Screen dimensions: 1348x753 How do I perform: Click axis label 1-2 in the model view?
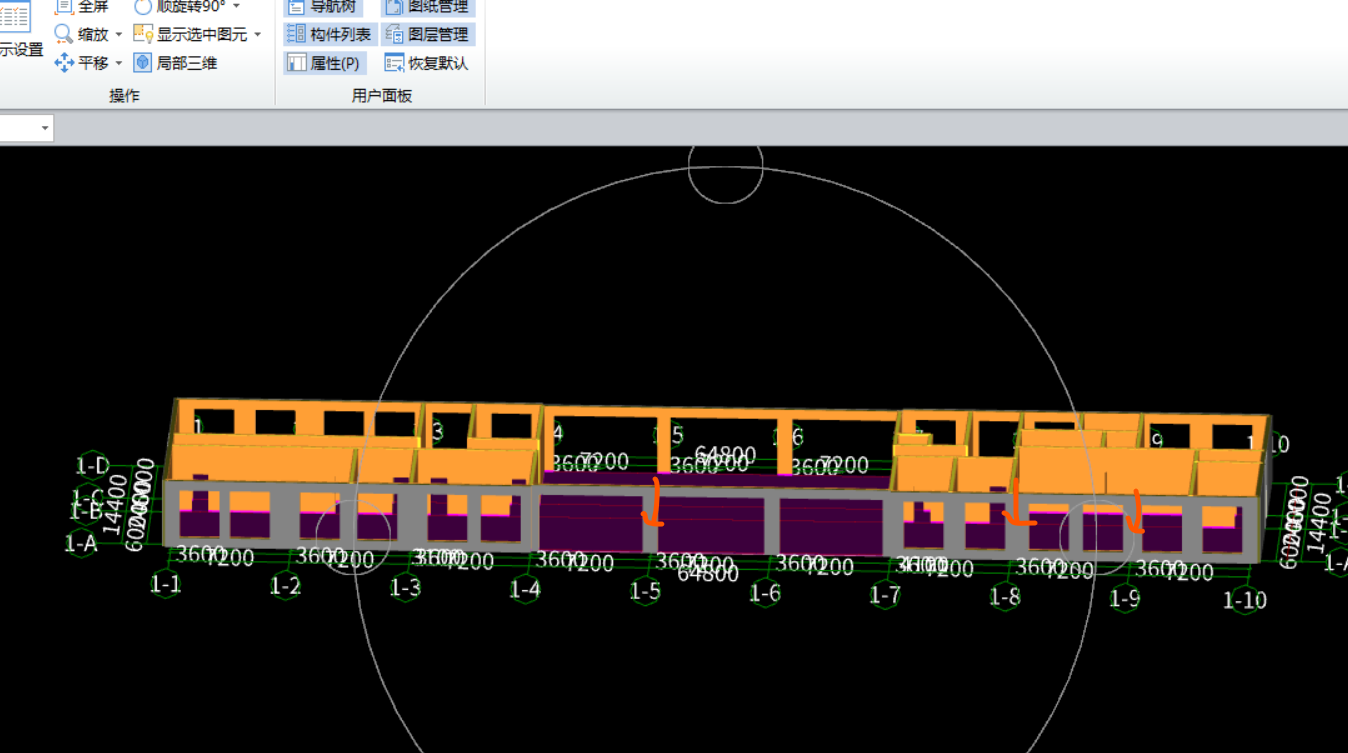(x=285, y=586)
